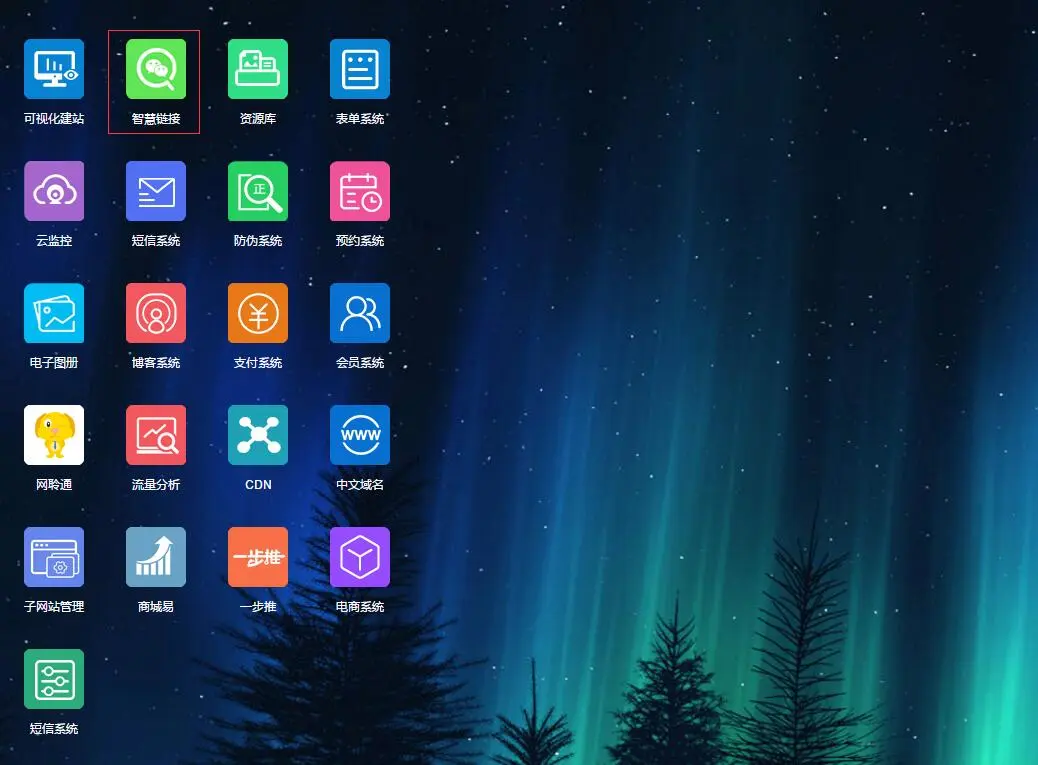Click the CDN network icon

point(258,436)
